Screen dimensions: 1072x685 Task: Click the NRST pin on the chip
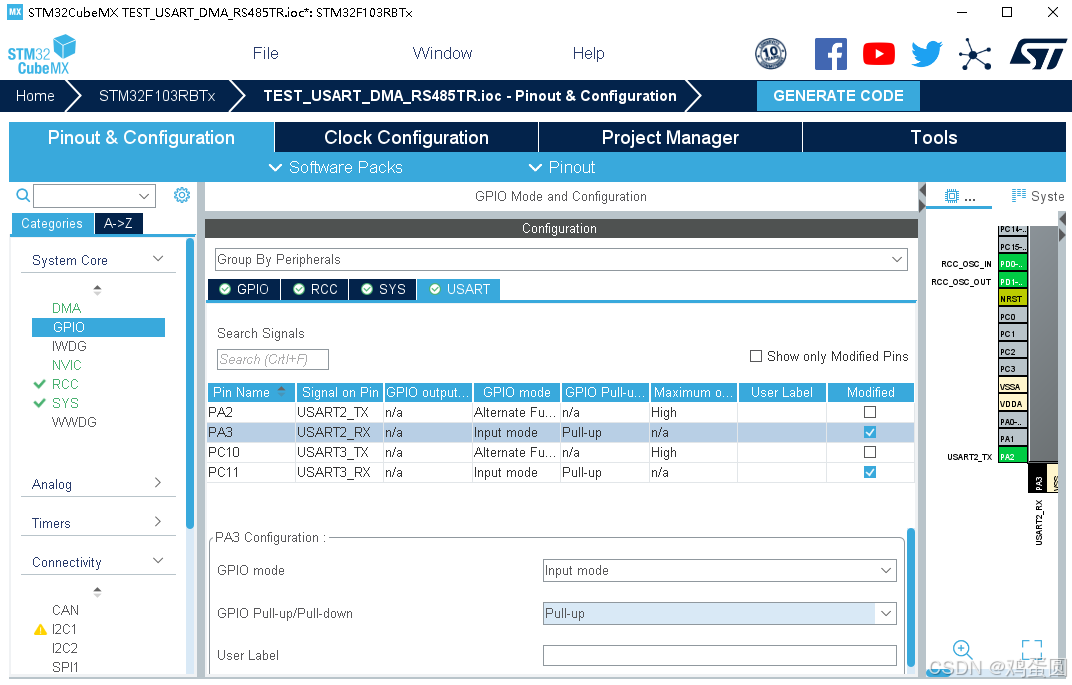1013,299
